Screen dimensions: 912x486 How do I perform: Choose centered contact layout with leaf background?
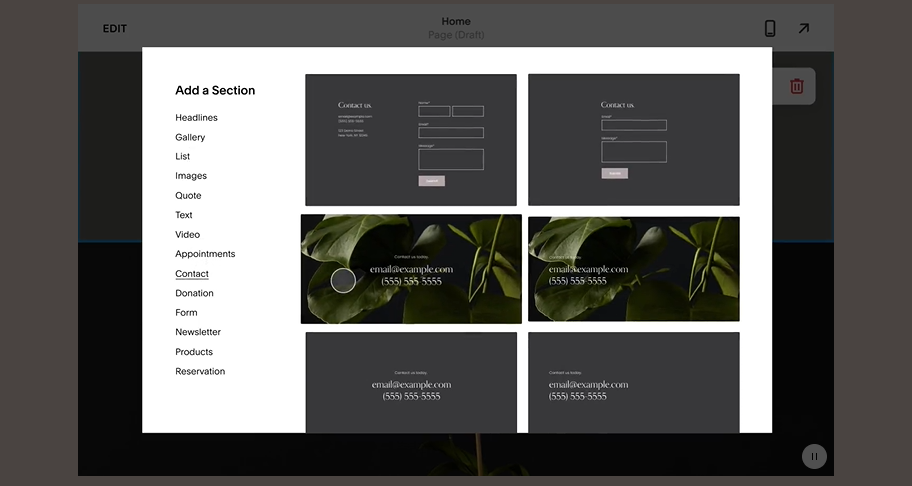tap(411, 269)
